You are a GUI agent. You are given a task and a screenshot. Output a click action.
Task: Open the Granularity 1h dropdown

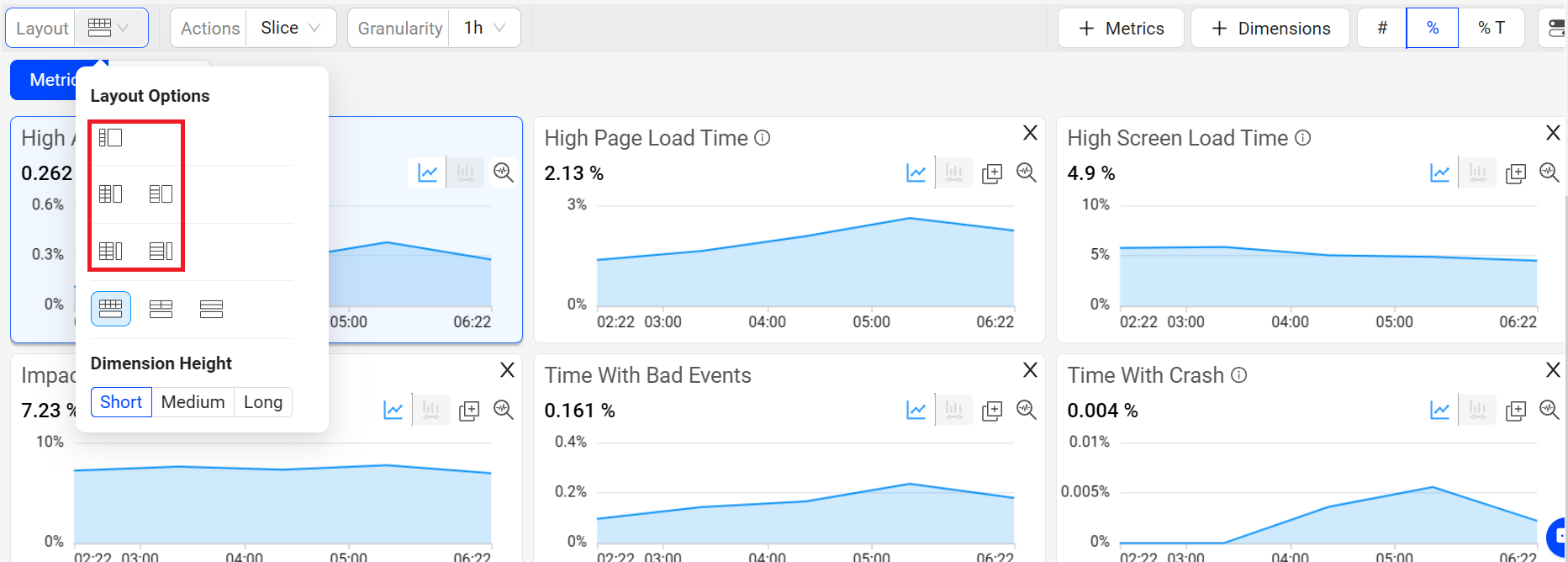coord(484,29)
